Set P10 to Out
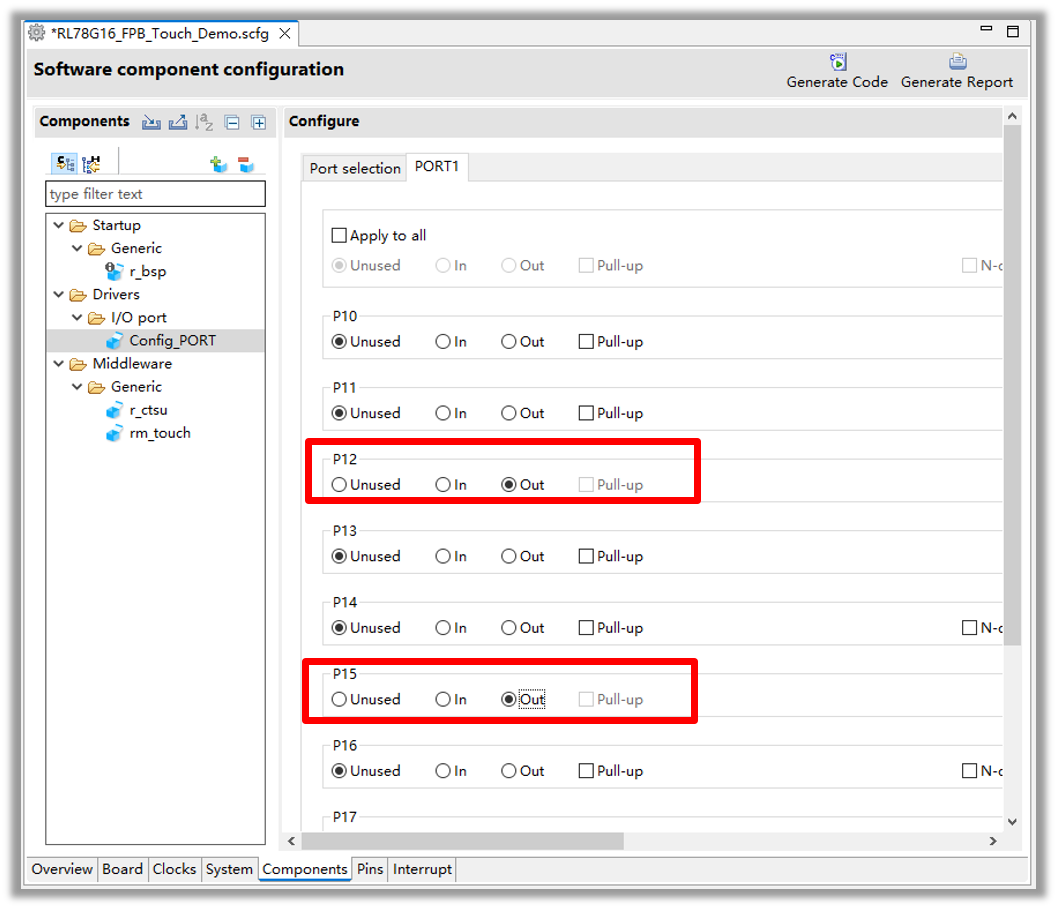This screenshot has height=909, width=1057. 509,342
